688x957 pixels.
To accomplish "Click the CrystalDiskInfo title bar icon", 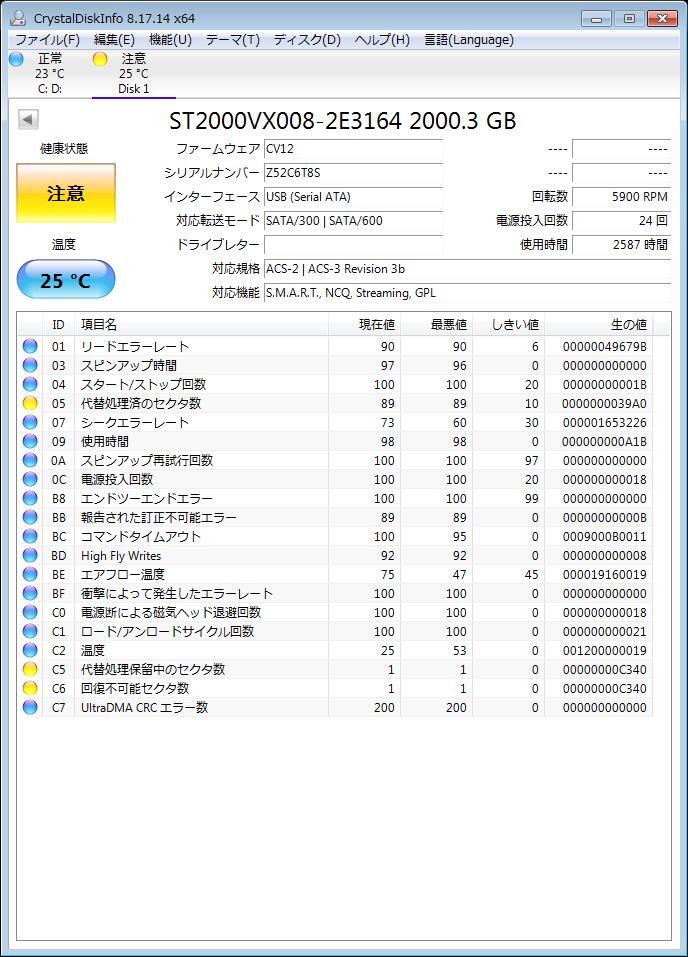I will (x=19, y=18).
